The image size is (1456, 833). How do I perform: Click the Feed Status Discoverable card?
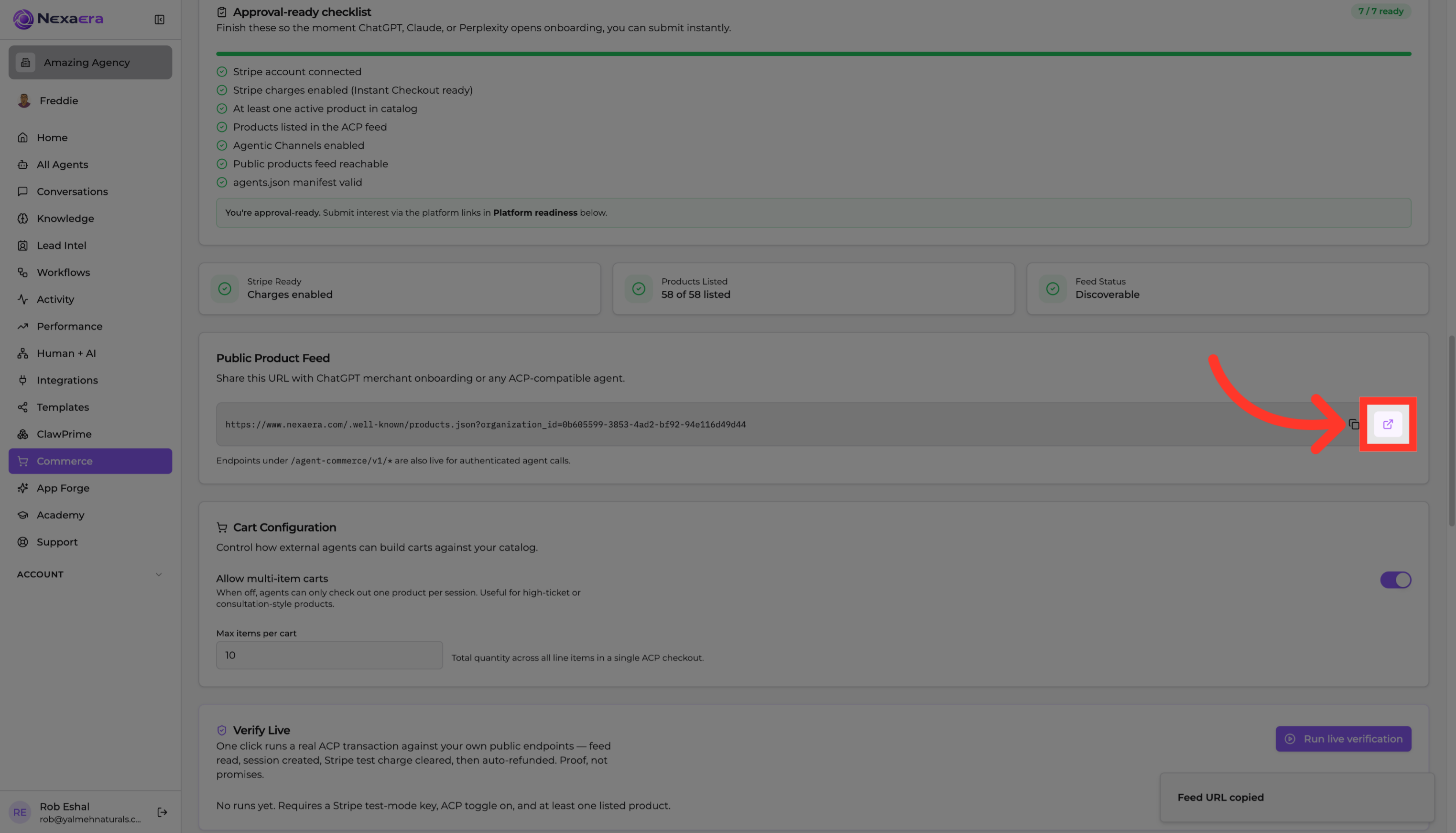point(1228,288)
